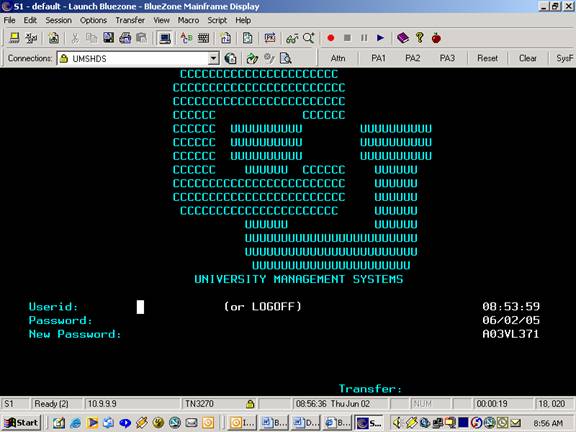Click the Windows Start button

(x=21, y=423)
